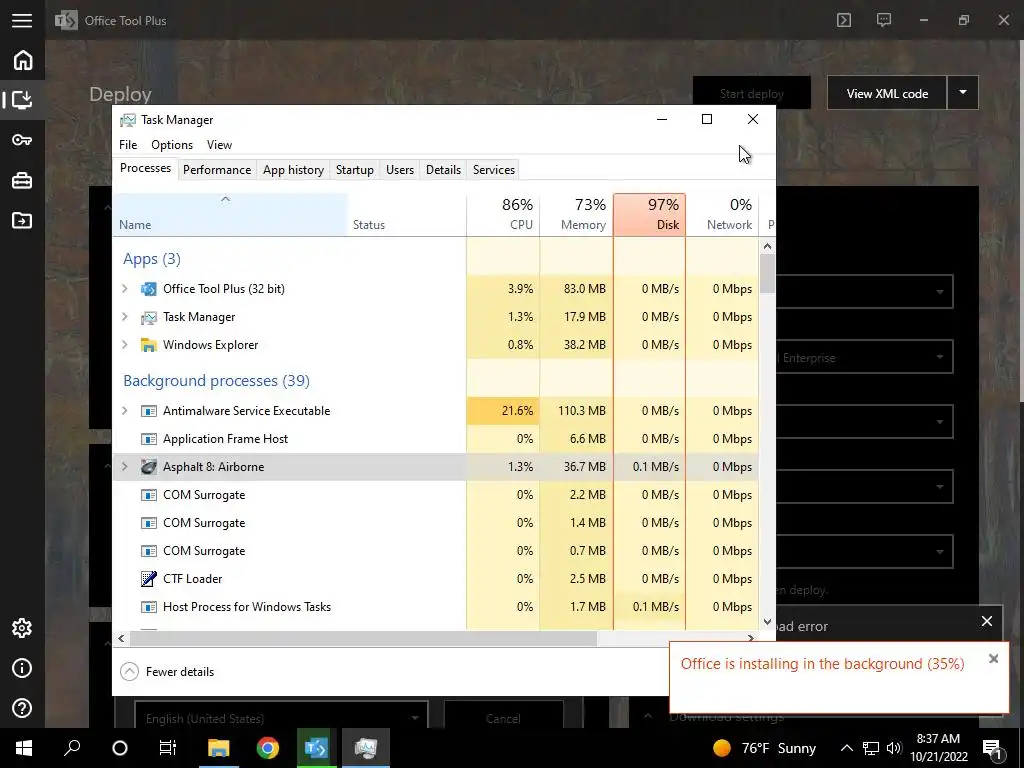The height and width of the screenshot is (768, 1024).
Task: Open View XML code dropdown arrow
Action: 963,93
